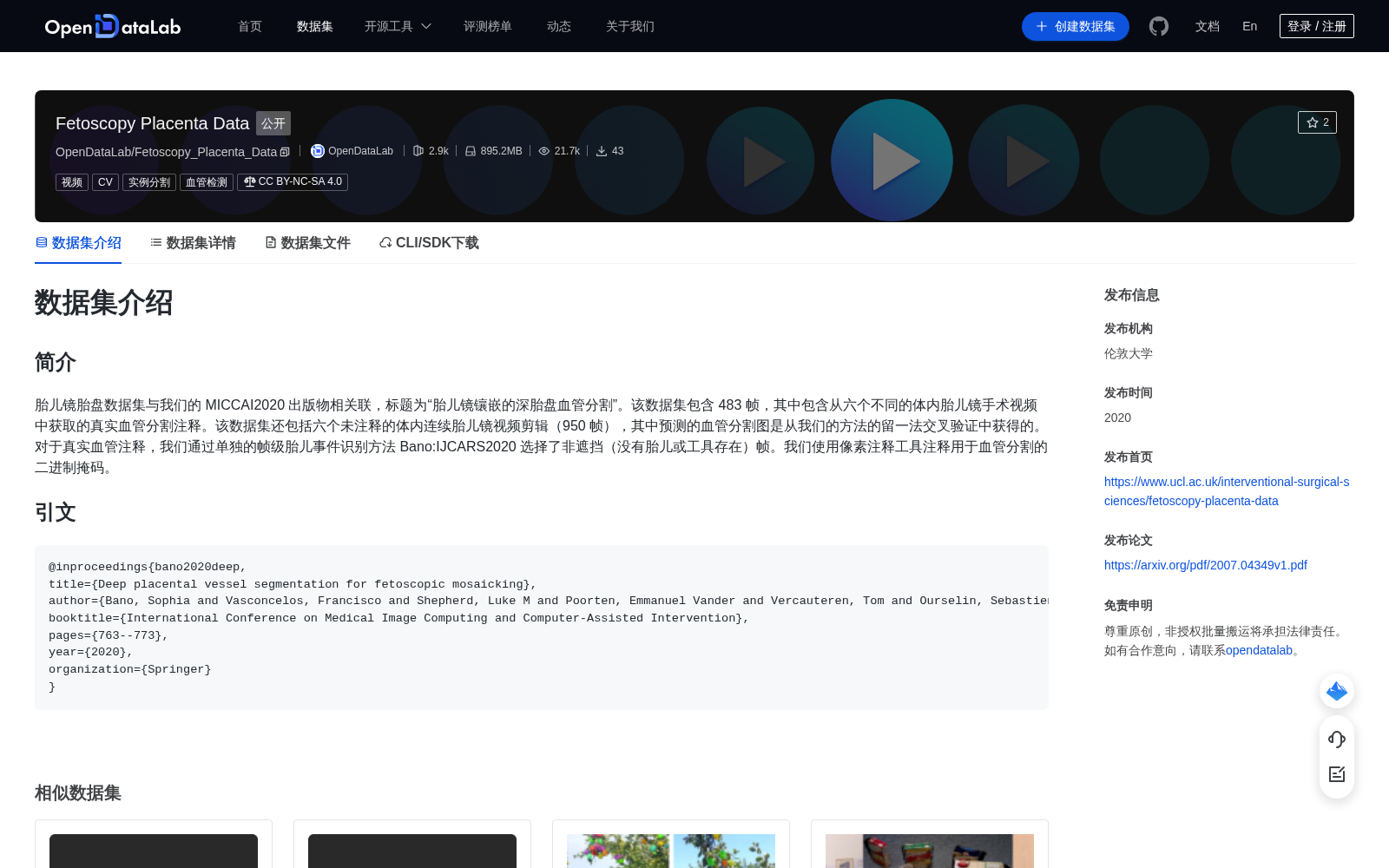Open the 关于我们 navigation item
This screenshot has height=868, width=1389.
point(630,26)
